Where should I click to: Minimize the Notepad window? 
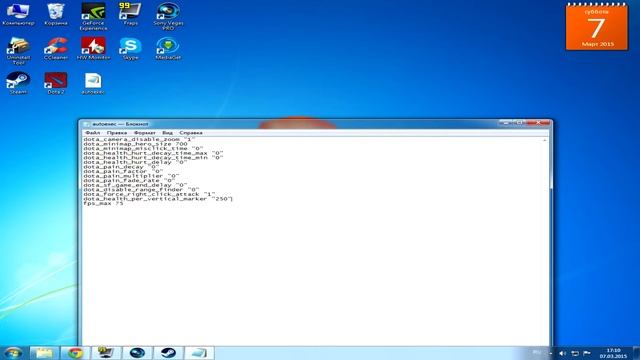click(x=506, y=122)
